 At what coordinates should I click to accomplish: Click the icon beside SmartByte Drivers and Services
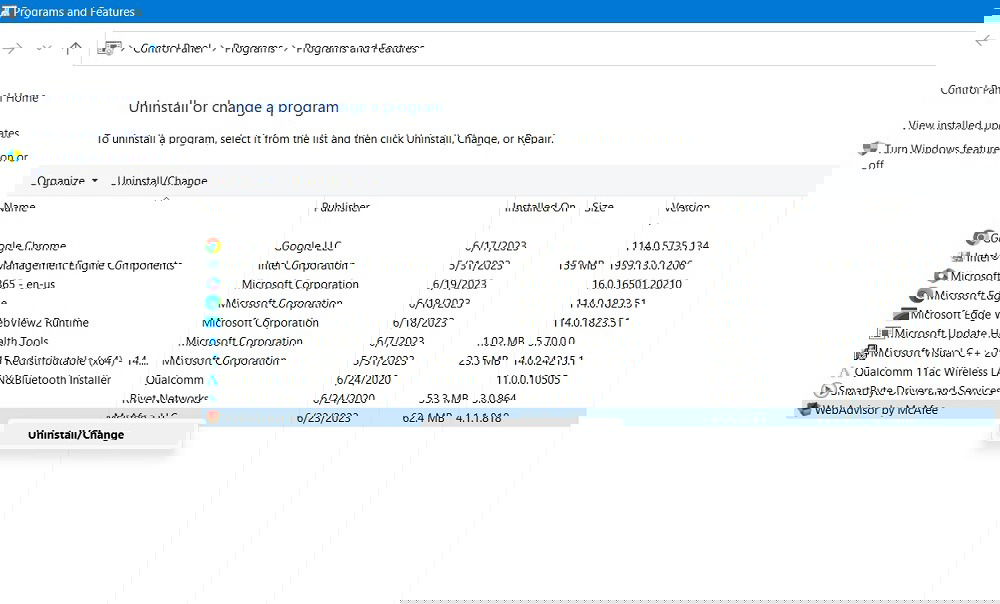coord(827,390)
